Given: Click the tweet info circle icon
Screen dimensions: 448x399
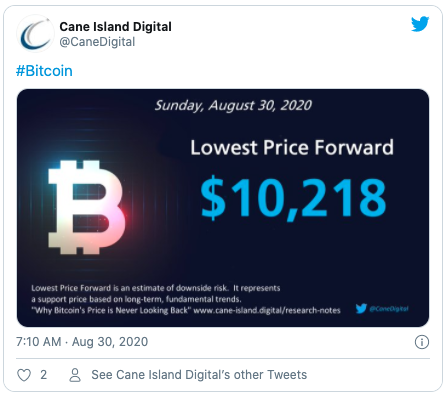Looking at the screenshot, I should [x=422, y=342].
